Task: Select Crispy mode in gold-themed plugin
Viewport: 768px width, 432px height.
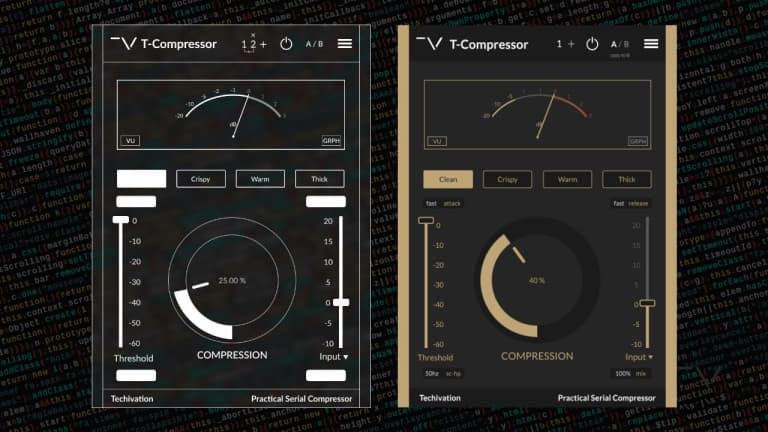Action: point(507,179)
